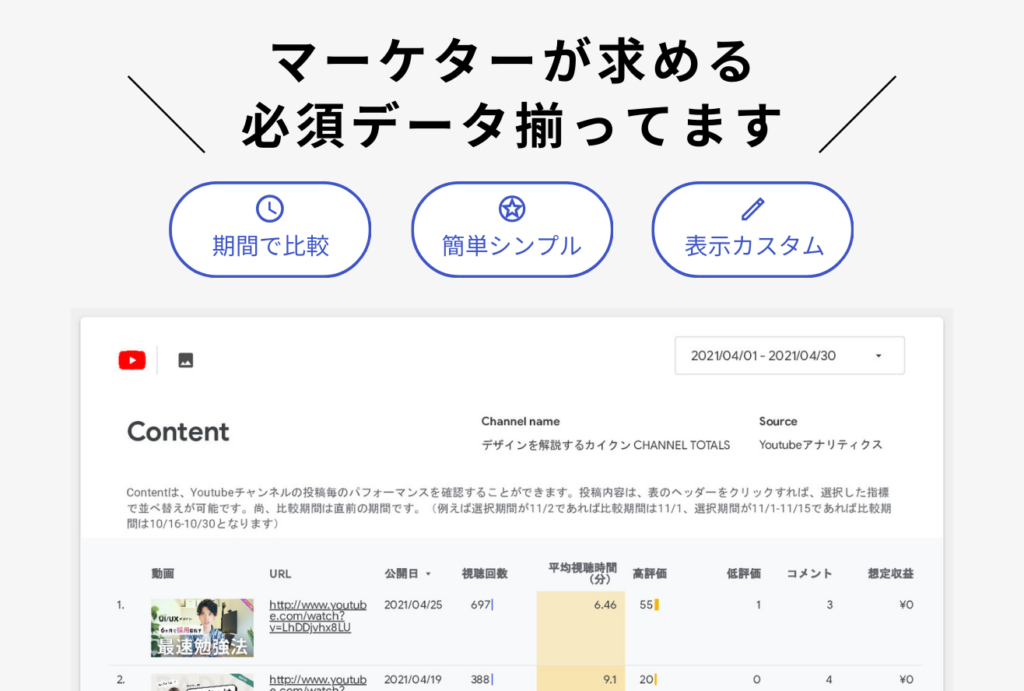Sort table by 視聴回数 column header
Screen dimensions: 1024x691
(x=485, y=573)
